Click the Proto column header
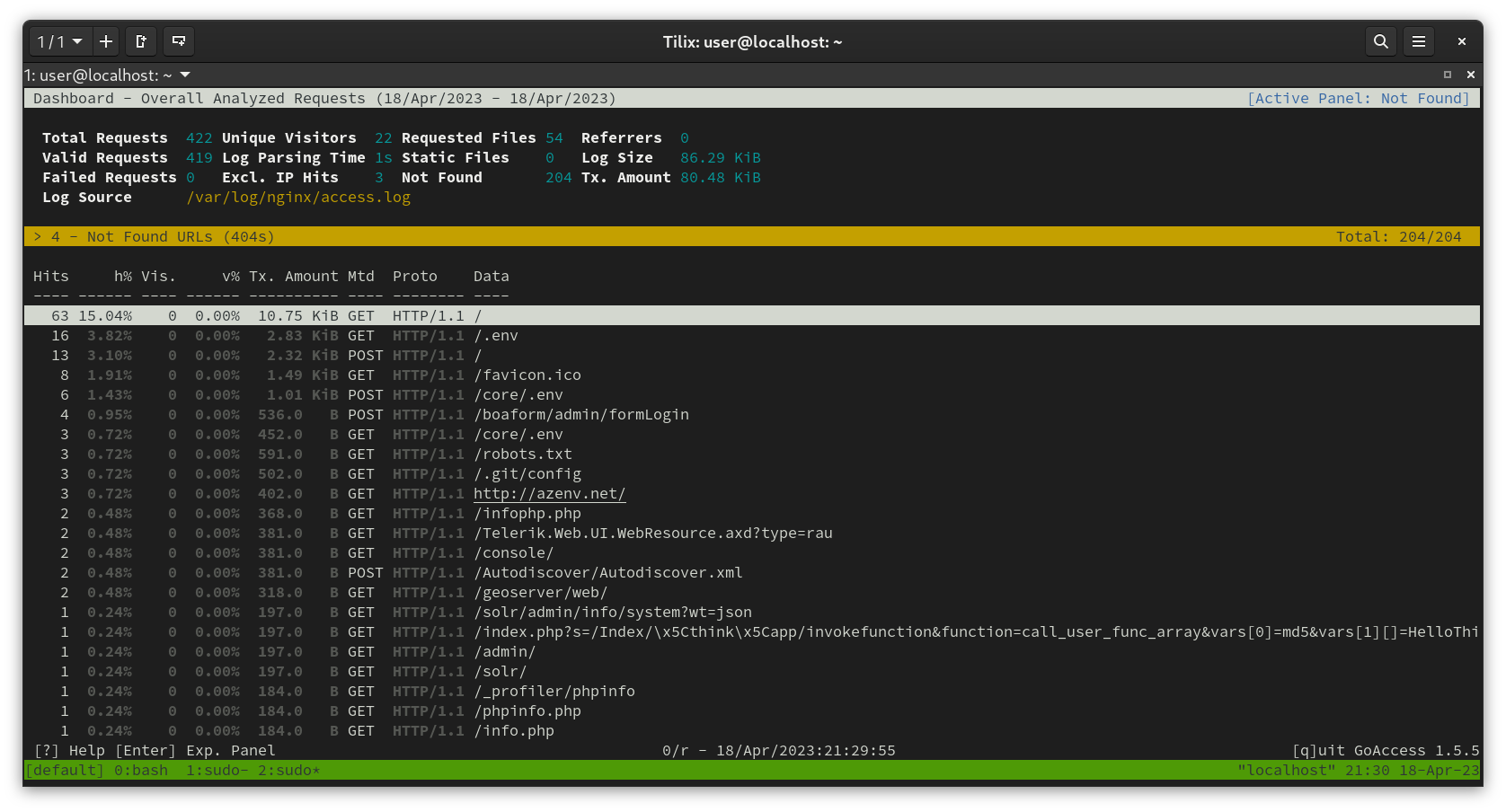This screenshot has width=1506, height=812. 415,277
